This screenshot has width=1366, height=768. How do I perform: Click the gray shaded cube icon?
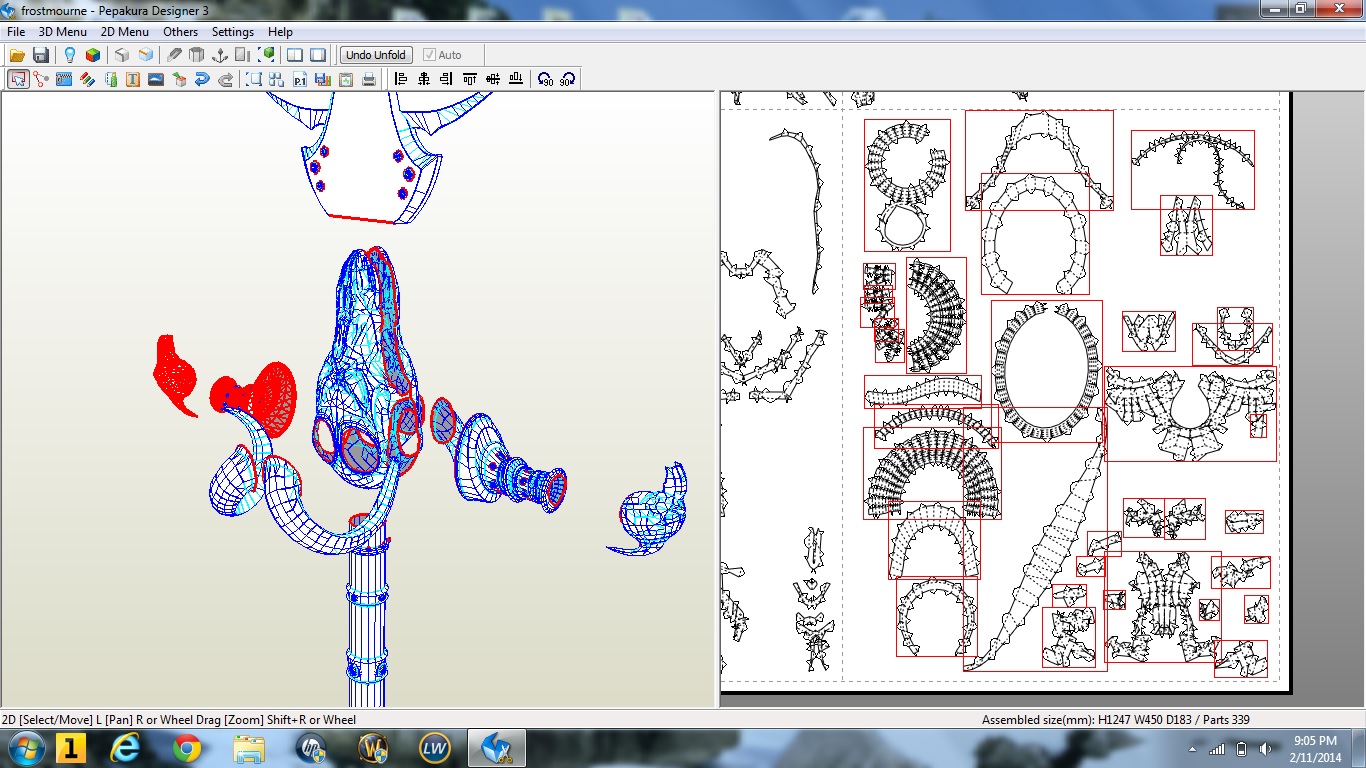(122, 55)
